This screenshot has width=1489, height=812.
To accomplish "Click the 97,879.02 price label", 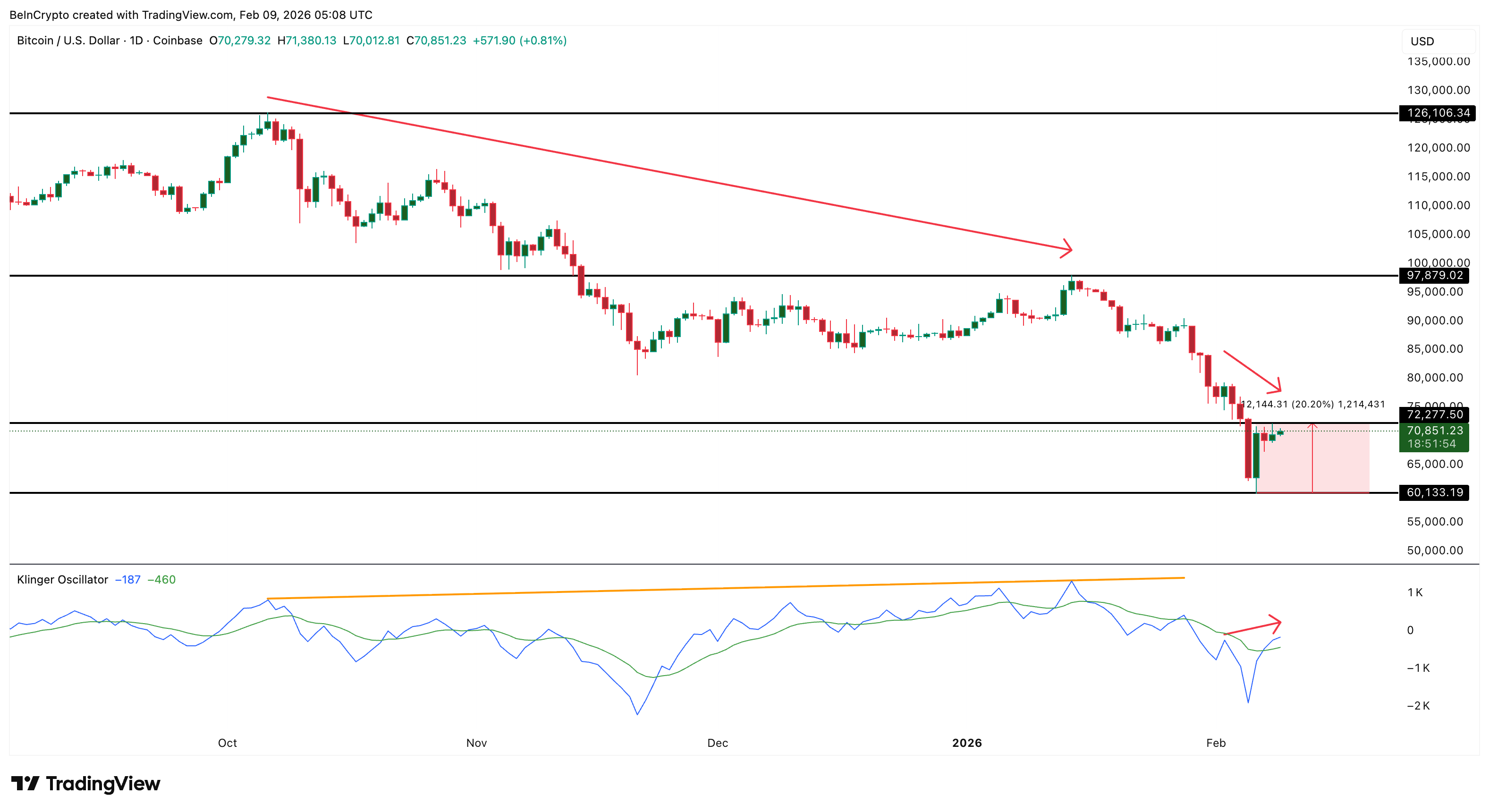I will point(1434,276).
